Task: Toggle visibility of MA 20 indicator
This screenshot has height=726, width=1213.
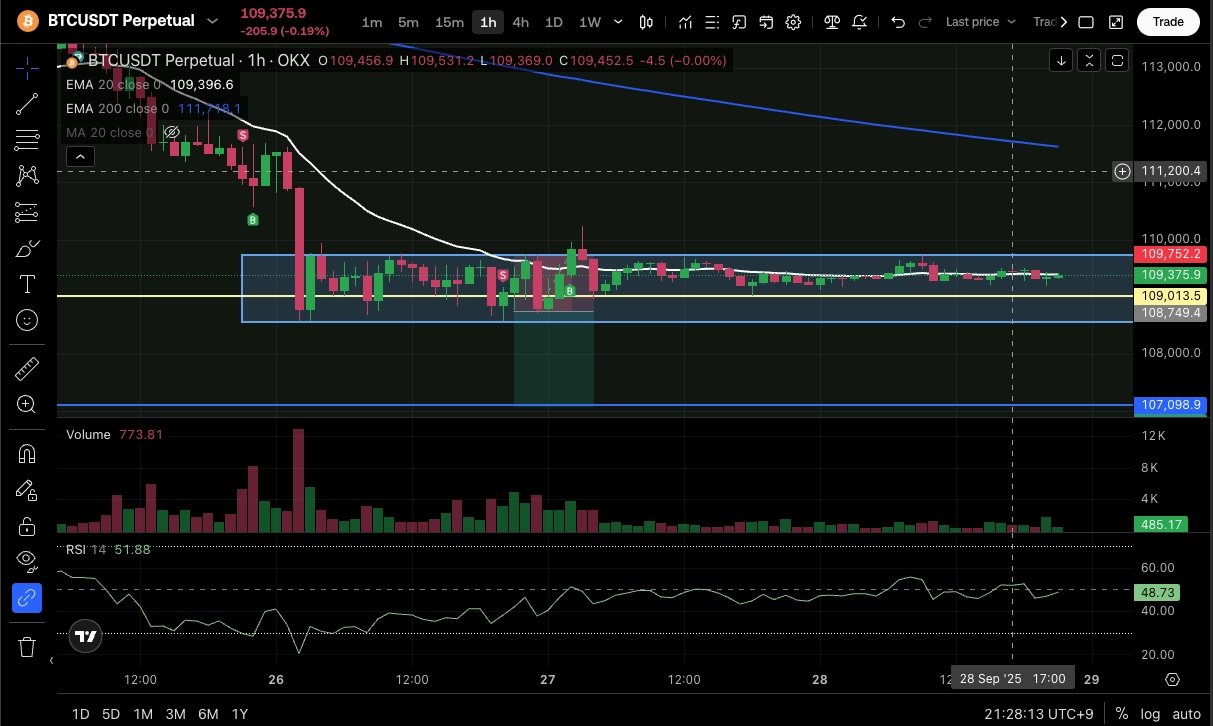Action: 171,132
